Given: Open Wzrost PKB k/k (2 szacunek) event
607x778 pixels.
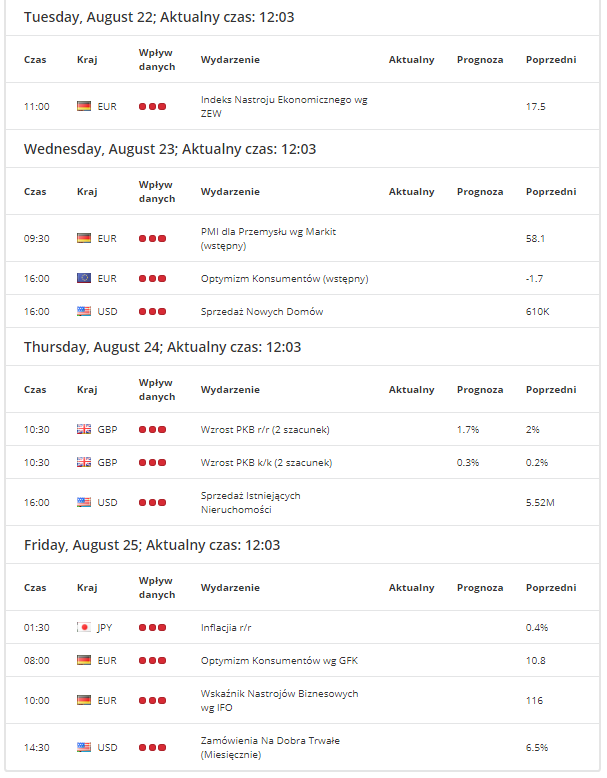Looking at the screenshot, I should coord(267,462).
